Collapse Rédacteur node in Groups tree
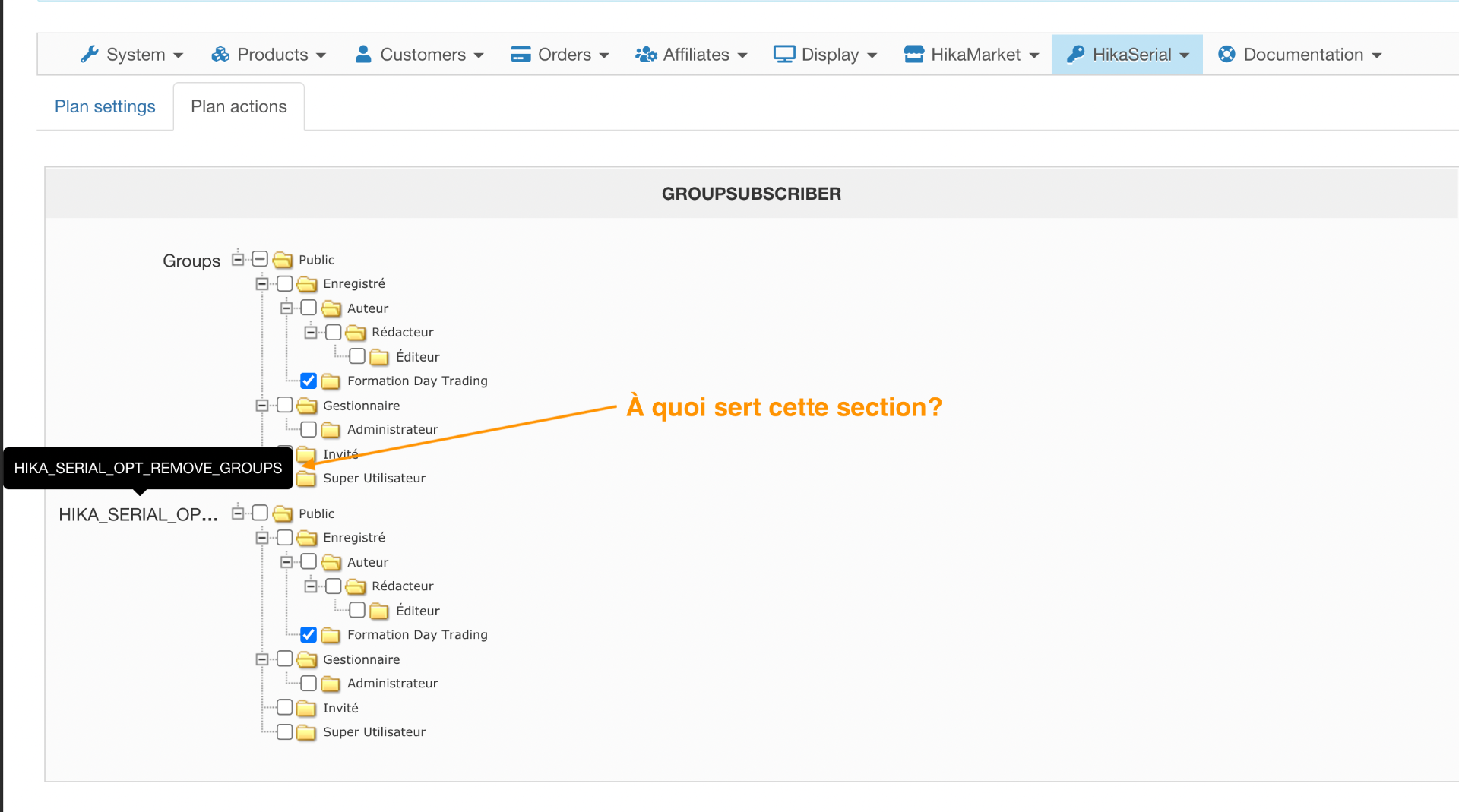 [311, 332]
